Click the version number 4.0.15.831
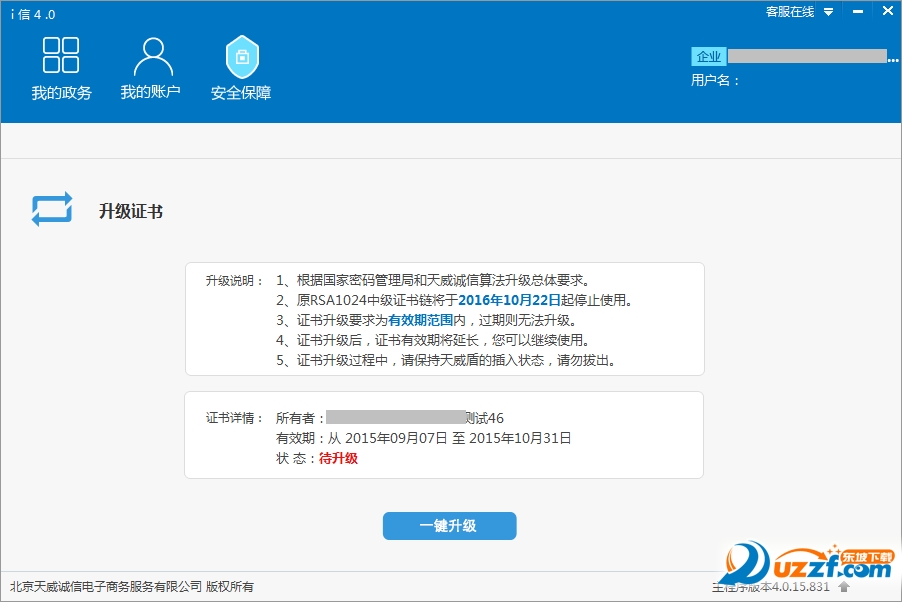Screen dimensions: 902x602 (800, 586)
